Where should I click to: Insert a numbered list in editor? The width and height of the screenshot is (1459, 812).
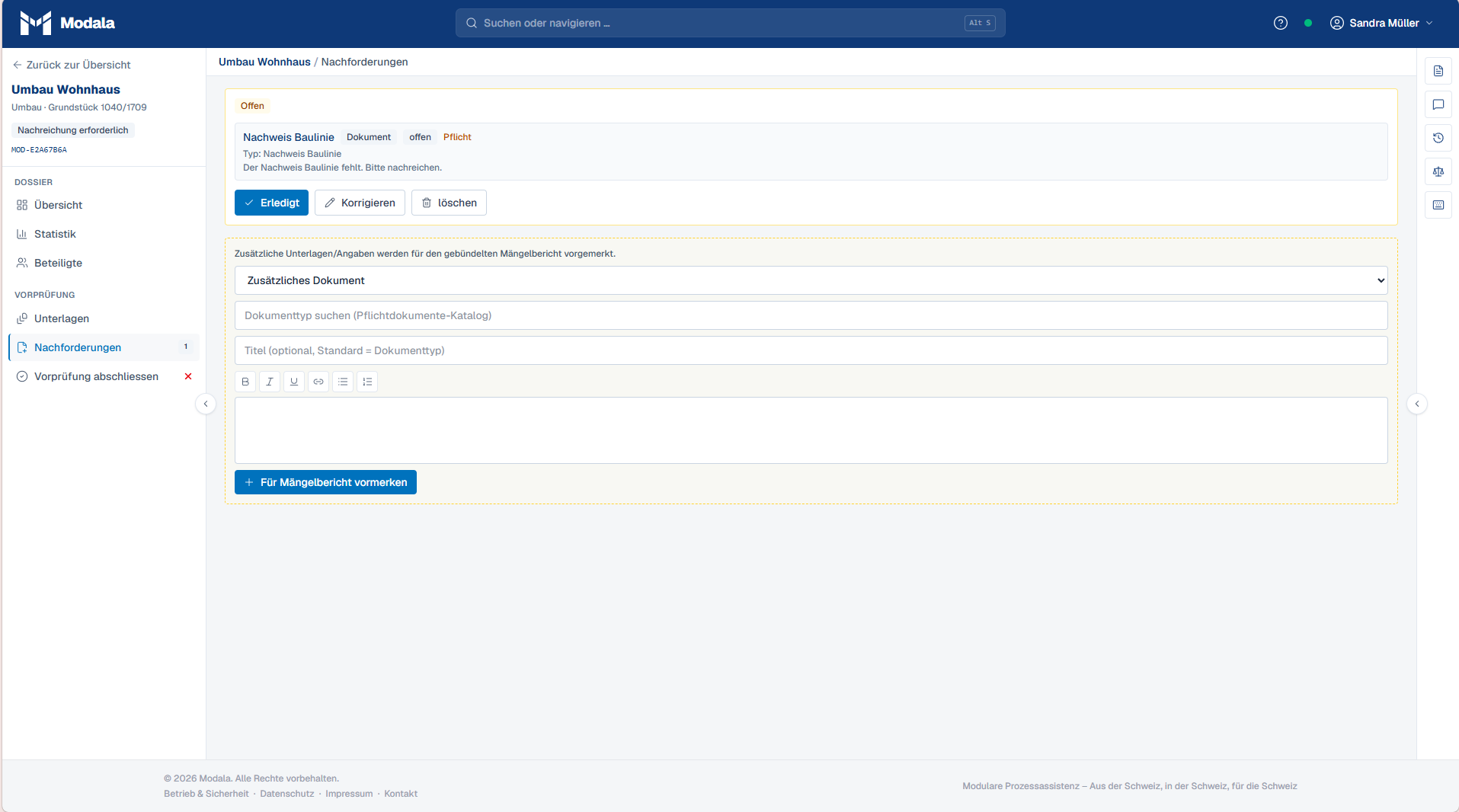coord(367,382)
